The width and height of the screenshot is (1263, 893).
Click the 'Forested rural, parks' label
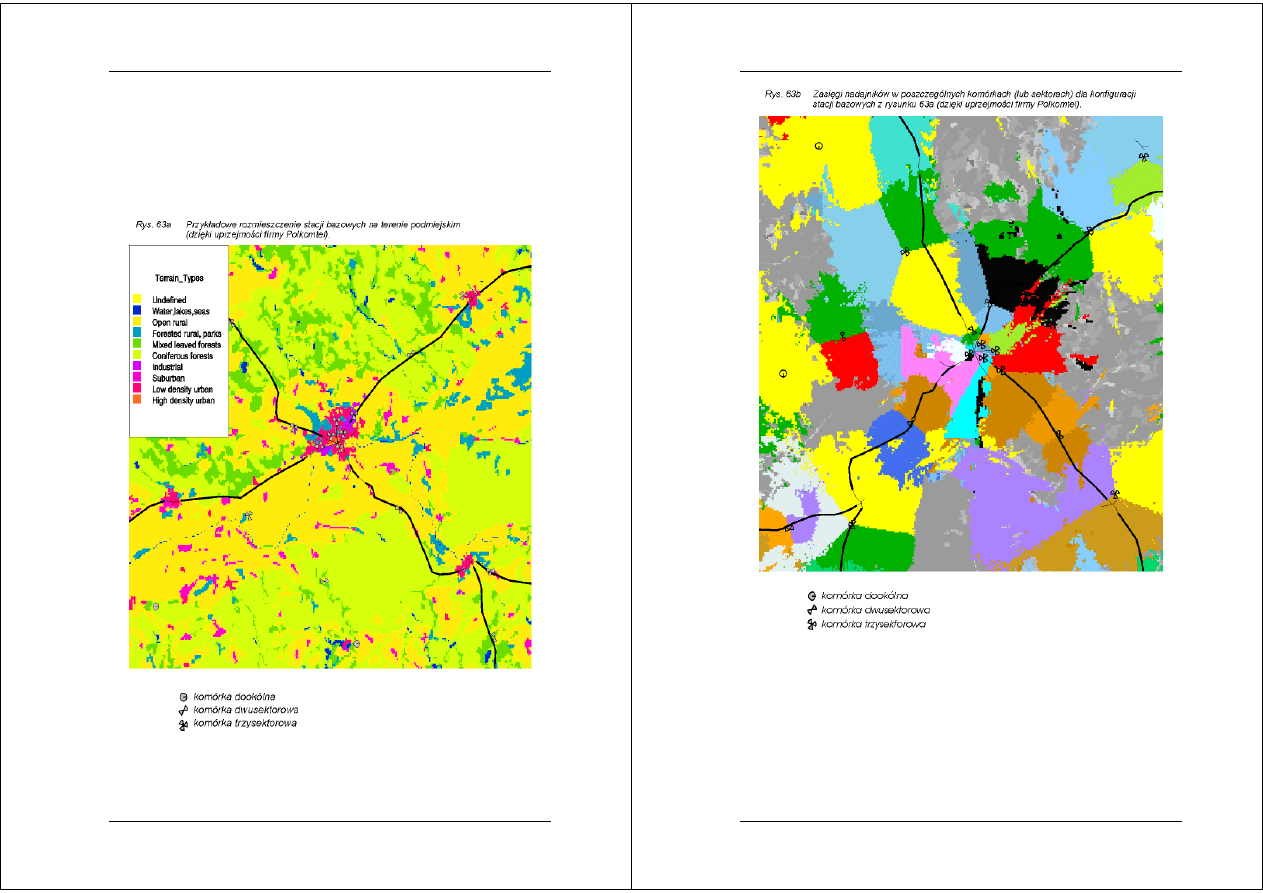click(187, 333)
